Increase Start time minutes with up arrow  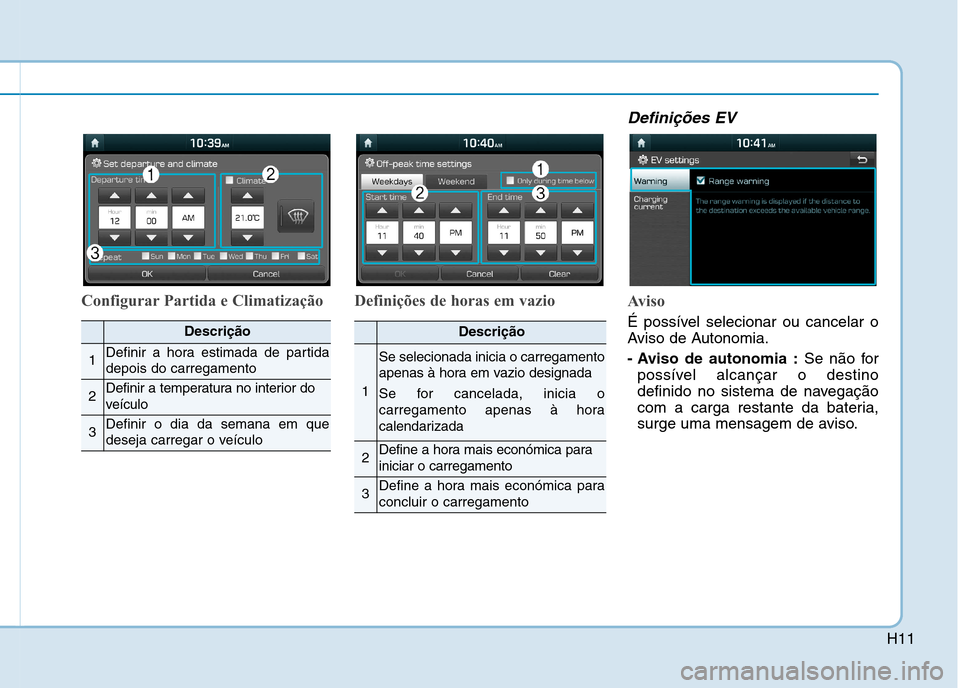point(419,211)
